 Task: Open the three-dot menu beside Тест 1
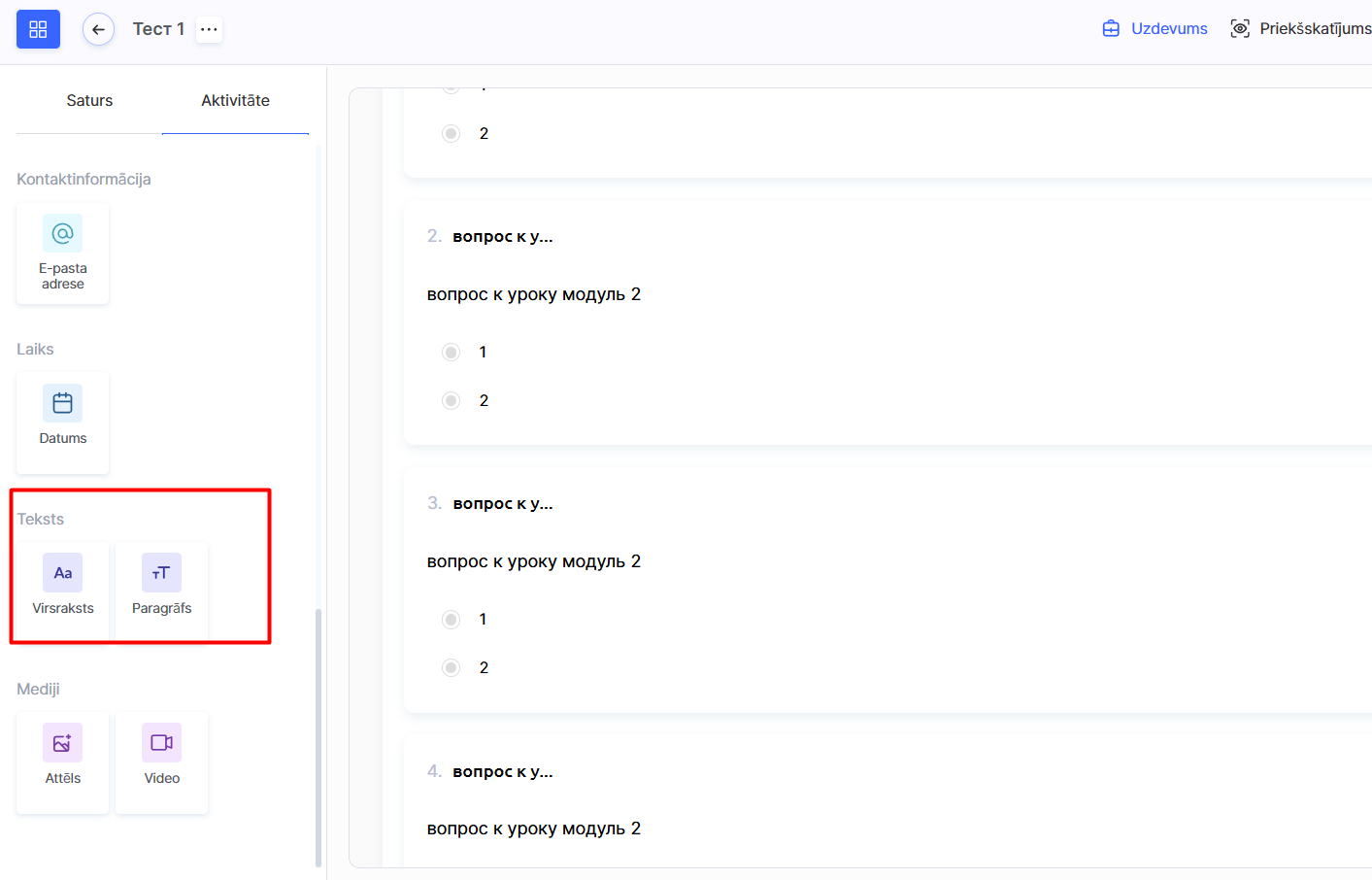pos(209,29)
